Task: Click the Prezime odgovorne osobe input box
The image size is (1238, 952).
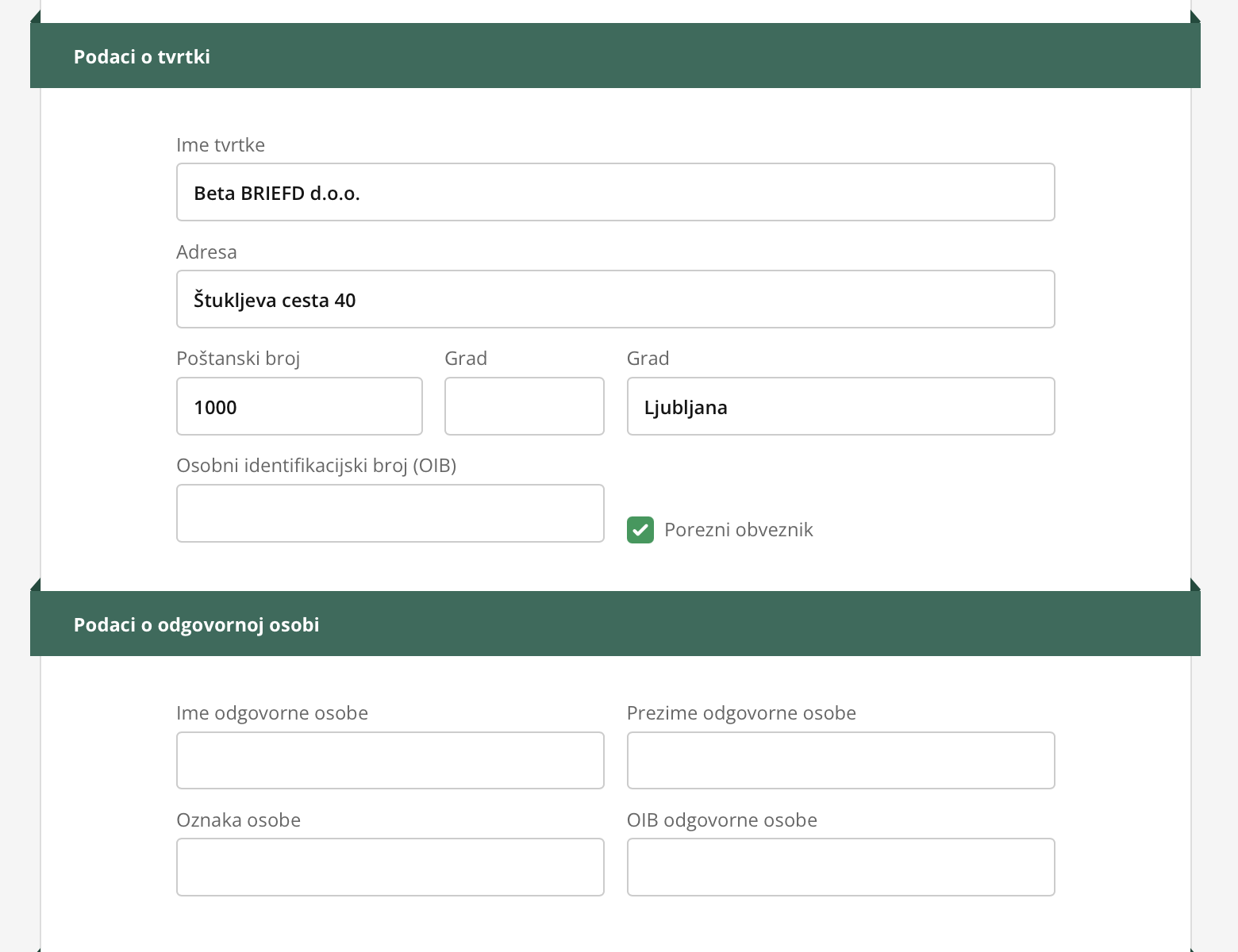Action: [x=840, y=761]
